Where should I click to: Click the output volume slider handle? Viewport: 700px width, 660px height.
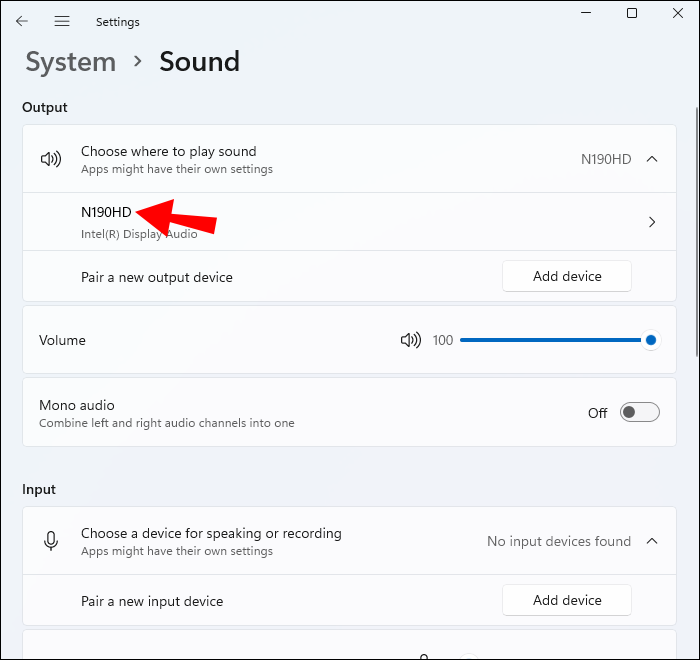(x=651, y=340)
